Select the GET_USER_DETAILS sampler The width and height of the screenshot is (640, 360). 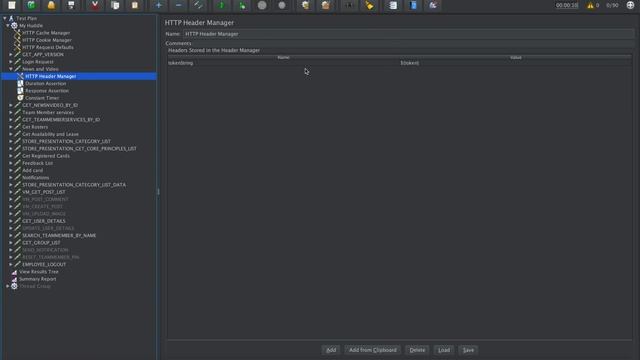[x=44, y=221]
